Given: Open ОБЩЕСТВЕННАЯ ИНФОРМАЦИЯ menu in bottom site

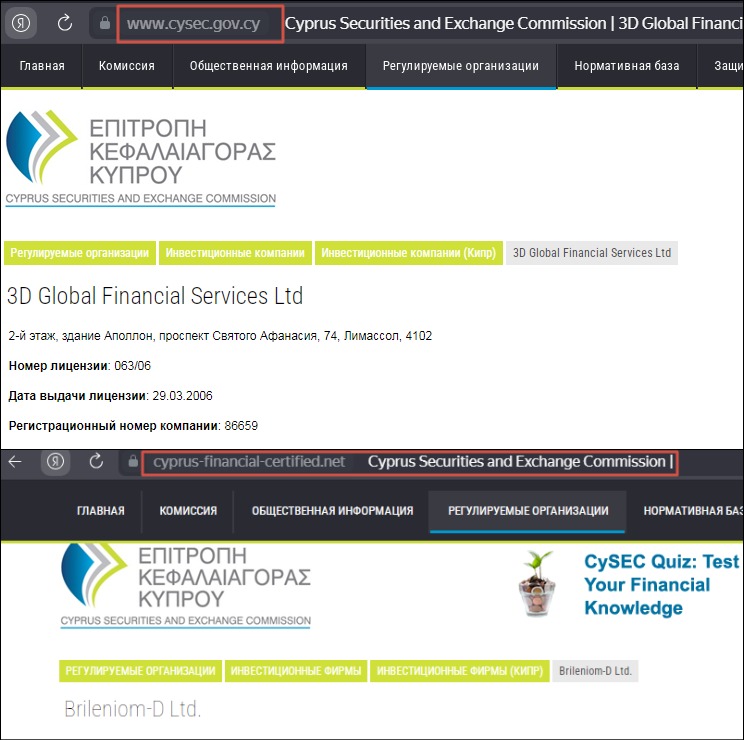Looking at the screenshot, I should pyautogui.click(x=332, y=511).
